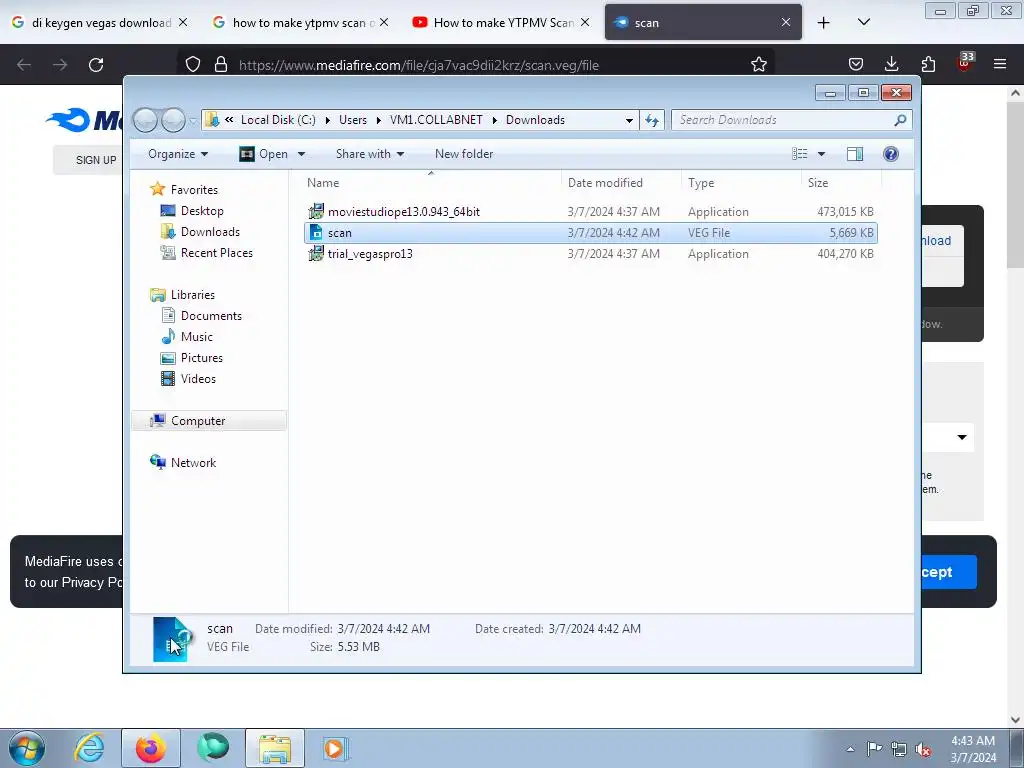This screenshot has height=768, width=1024.
Task: Select trial_vegaspro13 application icon
Action: [316, 253]
